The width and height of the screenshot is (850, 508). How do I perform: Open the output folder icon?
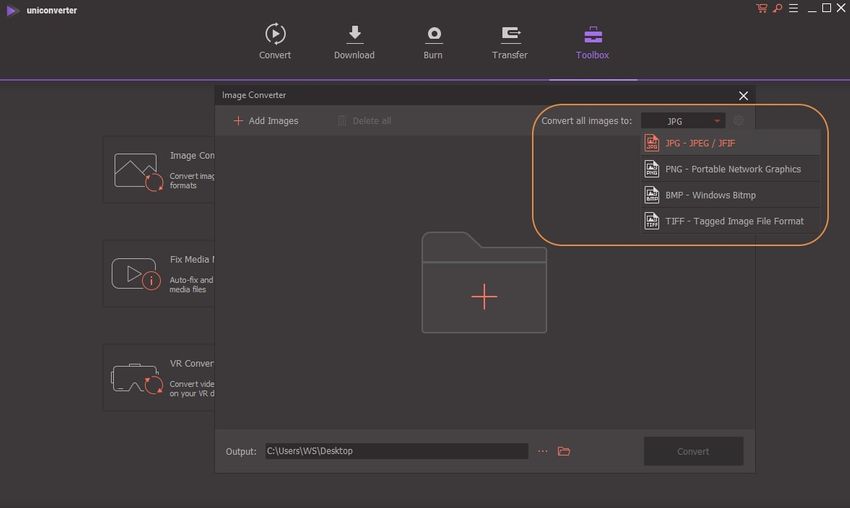[x=564, y=451]
